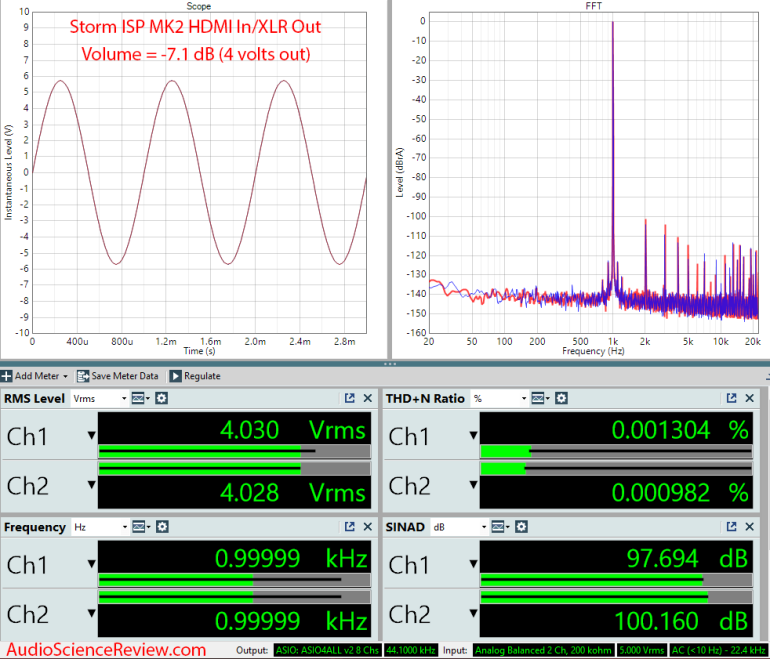Screen dimensions: 770x659
Task: Open RMS Level Vrms unit dropdown
Action: (99, 398)
